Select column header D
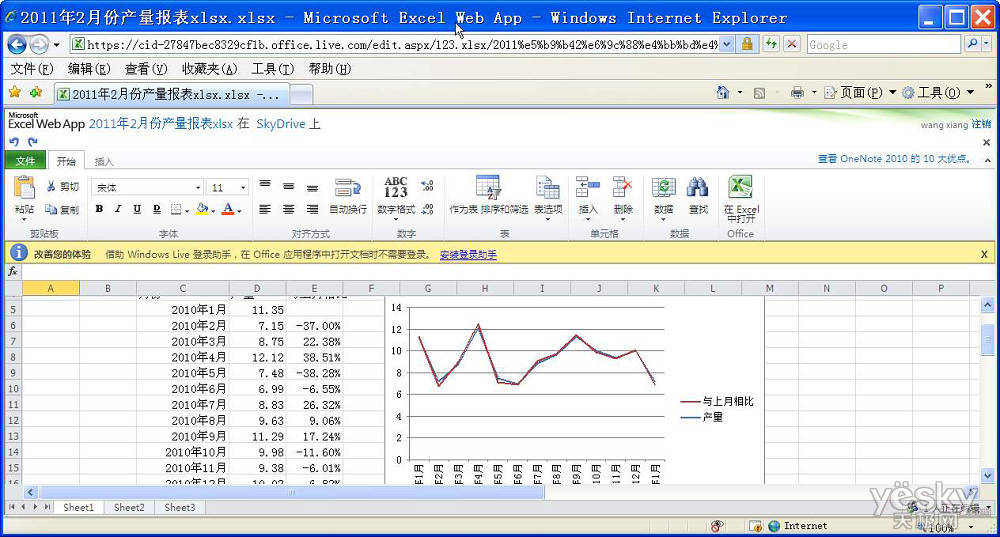Viewport: 1000px width, 537px height. tap(257, 288)
